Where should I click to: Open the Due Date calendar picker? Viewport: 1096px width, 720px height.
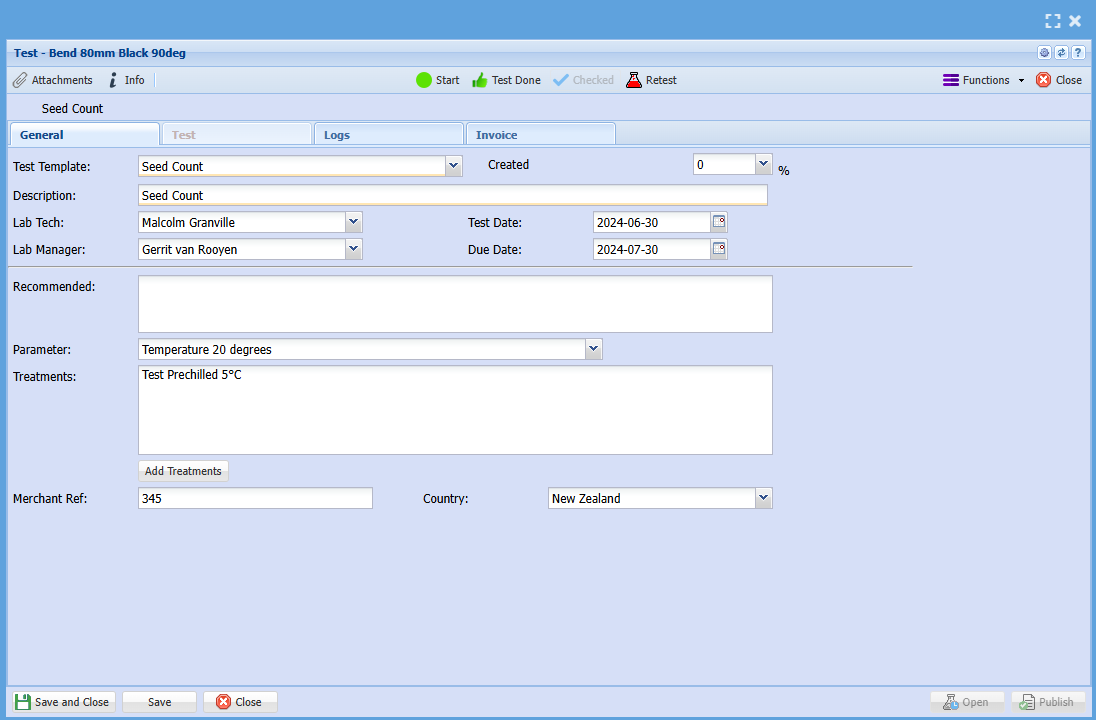tap(719, 249)
